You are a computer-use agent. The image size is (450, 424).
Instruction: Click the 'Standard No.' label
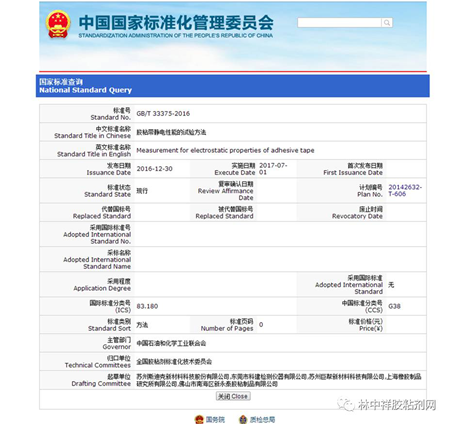[x=111, y=117]
